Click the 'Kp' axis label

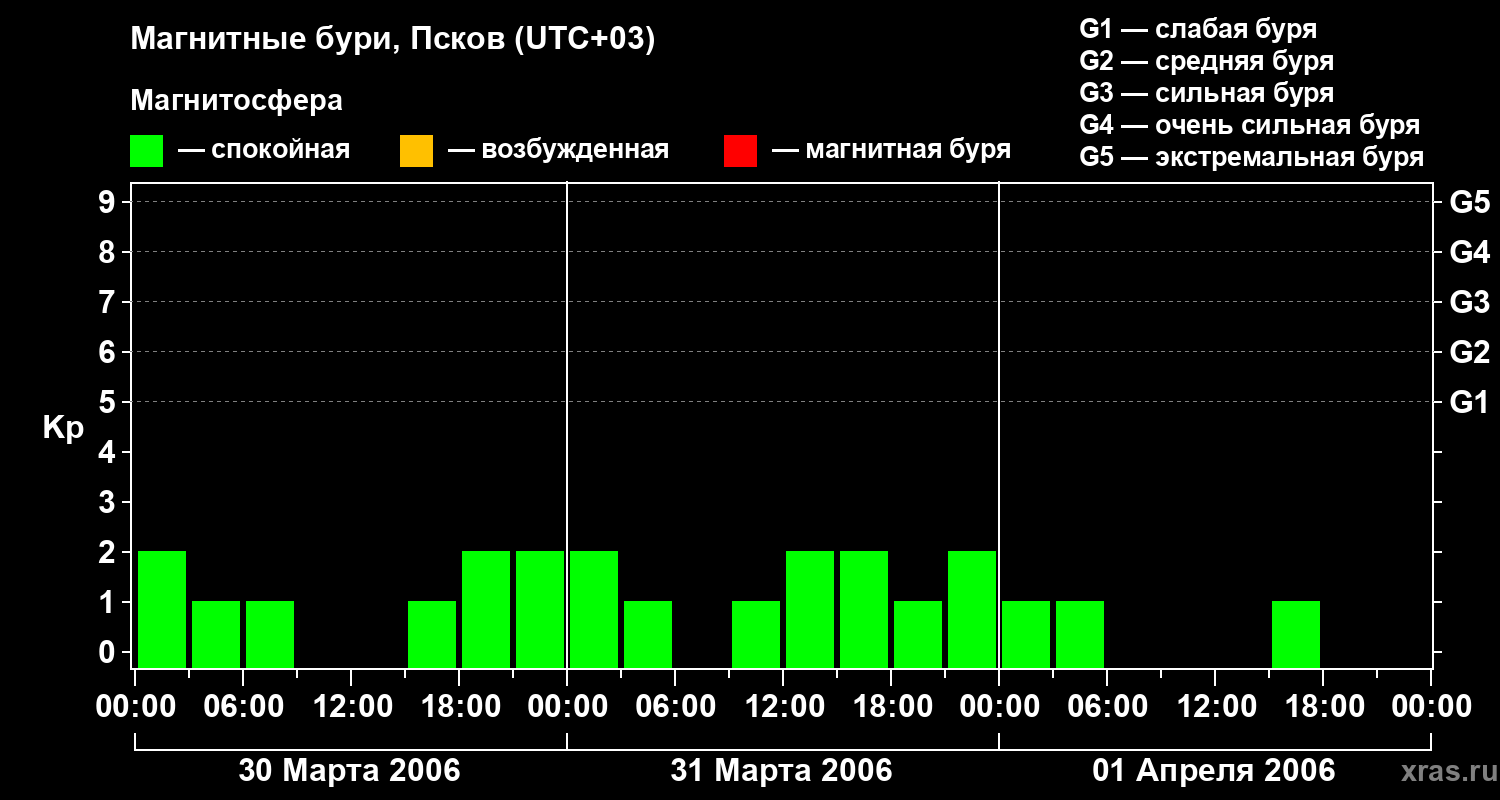[x=63, y=428]
